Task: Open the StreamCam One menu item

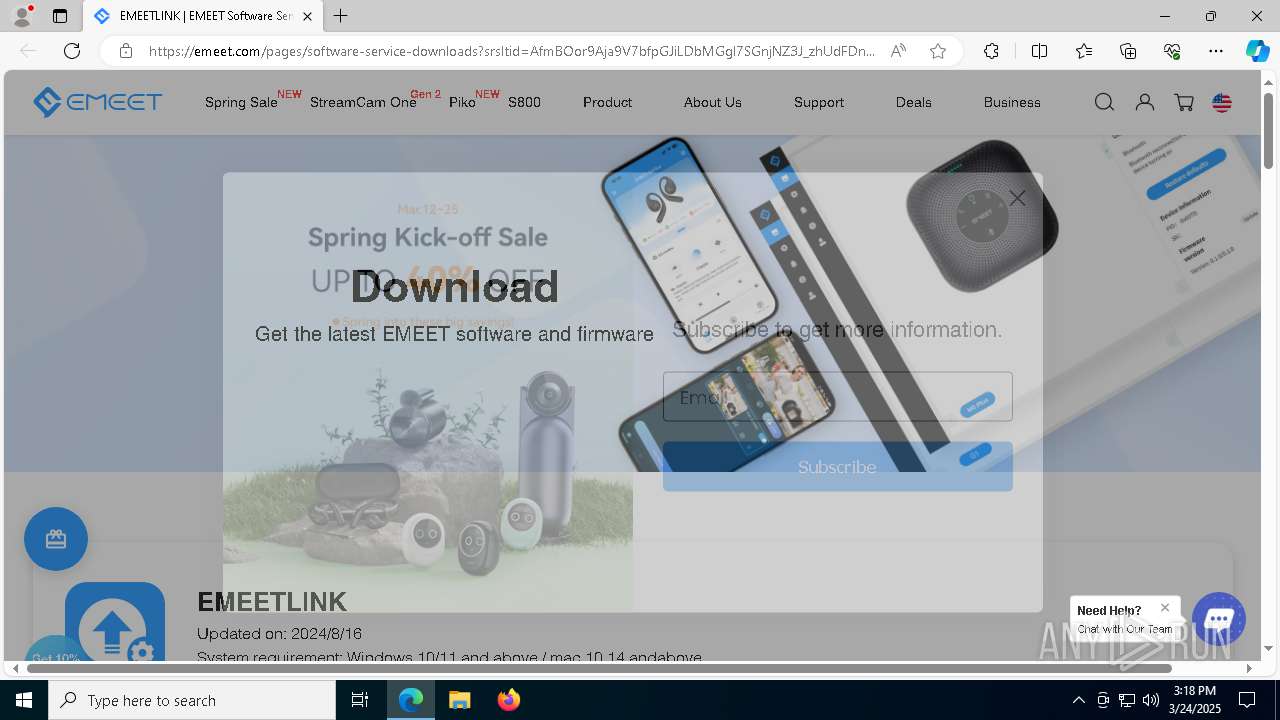Action: click(x=363, y=102)
